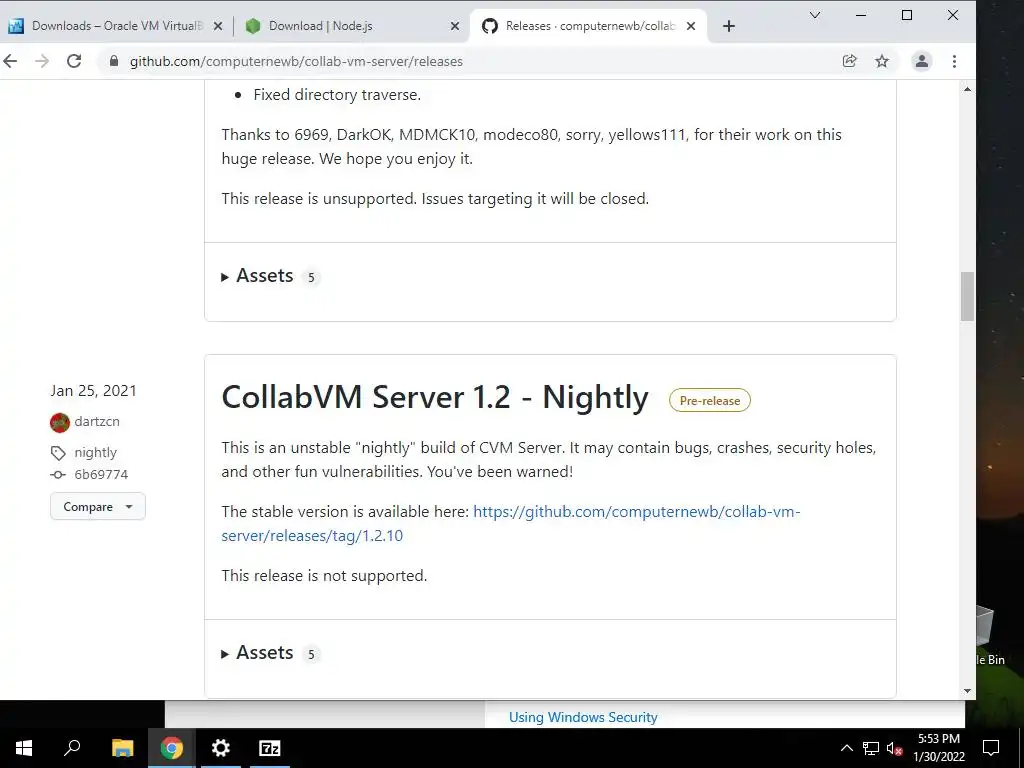Viewport: 1024px width, 768px height.
Task: Open the nightly tag link
Action: [x=95, y=452]
